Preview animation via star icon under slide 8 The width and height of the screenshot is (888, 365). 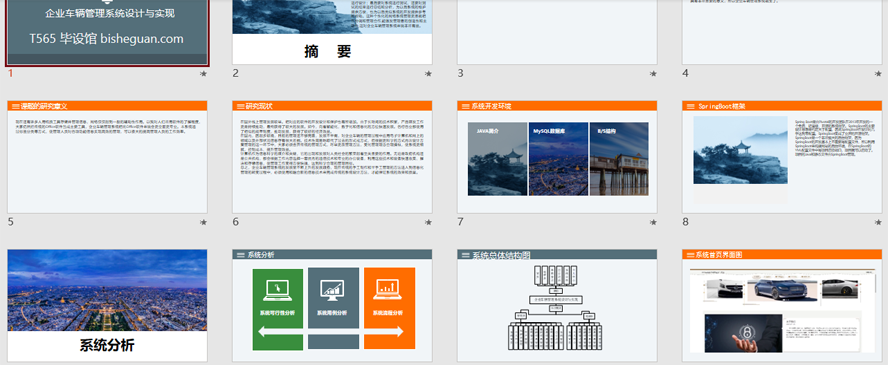click(x=878, y=222)
